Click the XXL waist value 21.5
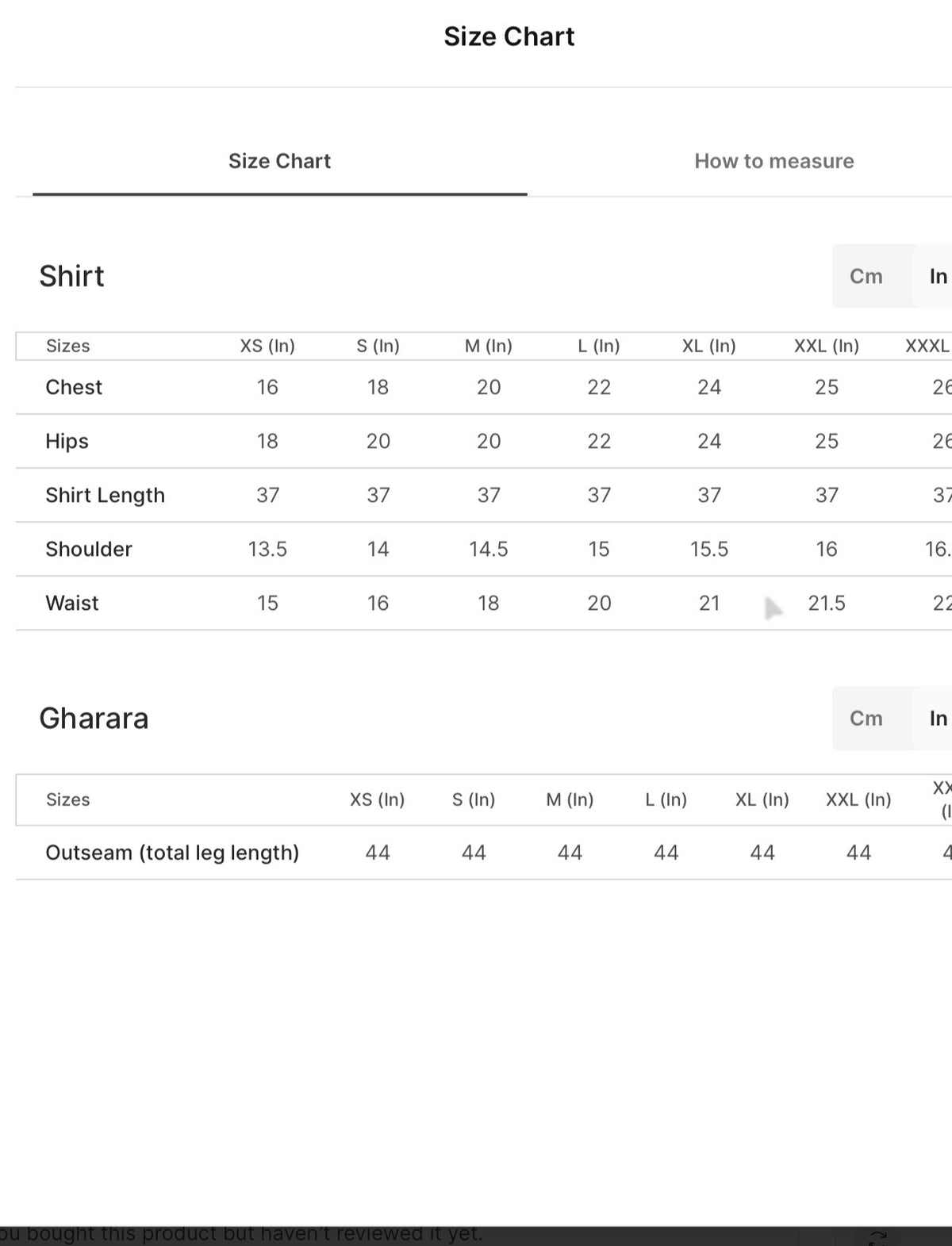This screenshot has height=1246, width=952. 827,604
